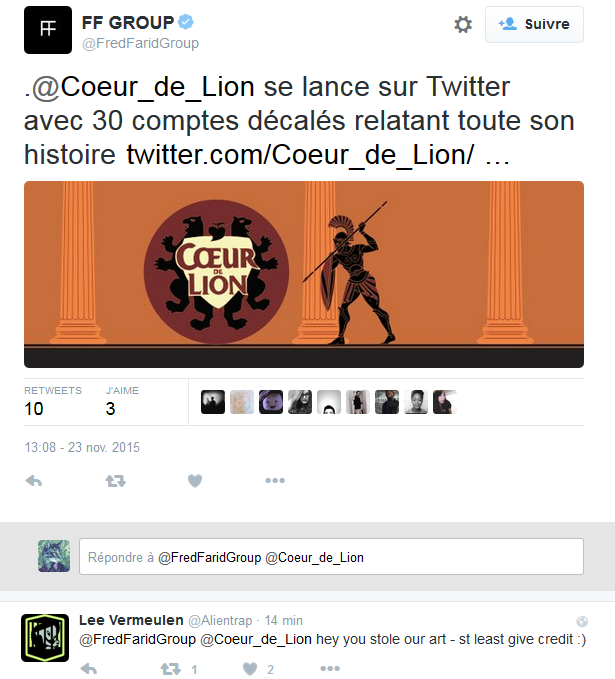Reply to Lee Vermeulen's comment

(x=89, y=669)
